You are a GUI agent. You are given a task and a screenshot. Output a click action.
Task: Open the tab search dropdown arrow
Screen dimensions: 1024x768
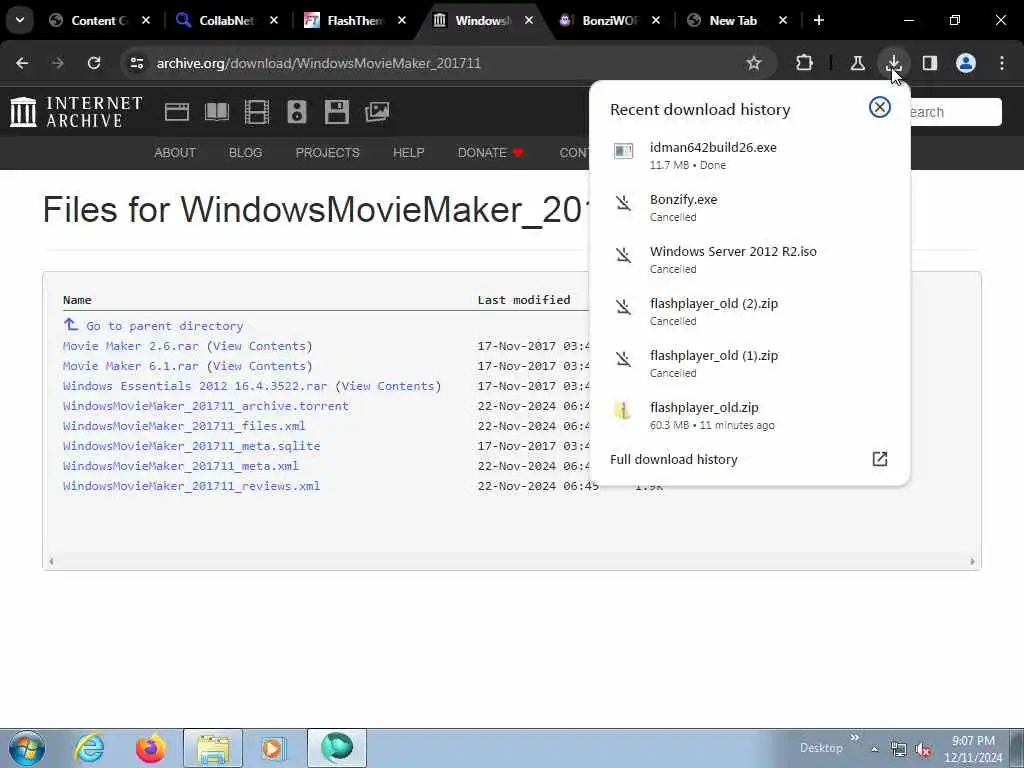click(20, 20)
